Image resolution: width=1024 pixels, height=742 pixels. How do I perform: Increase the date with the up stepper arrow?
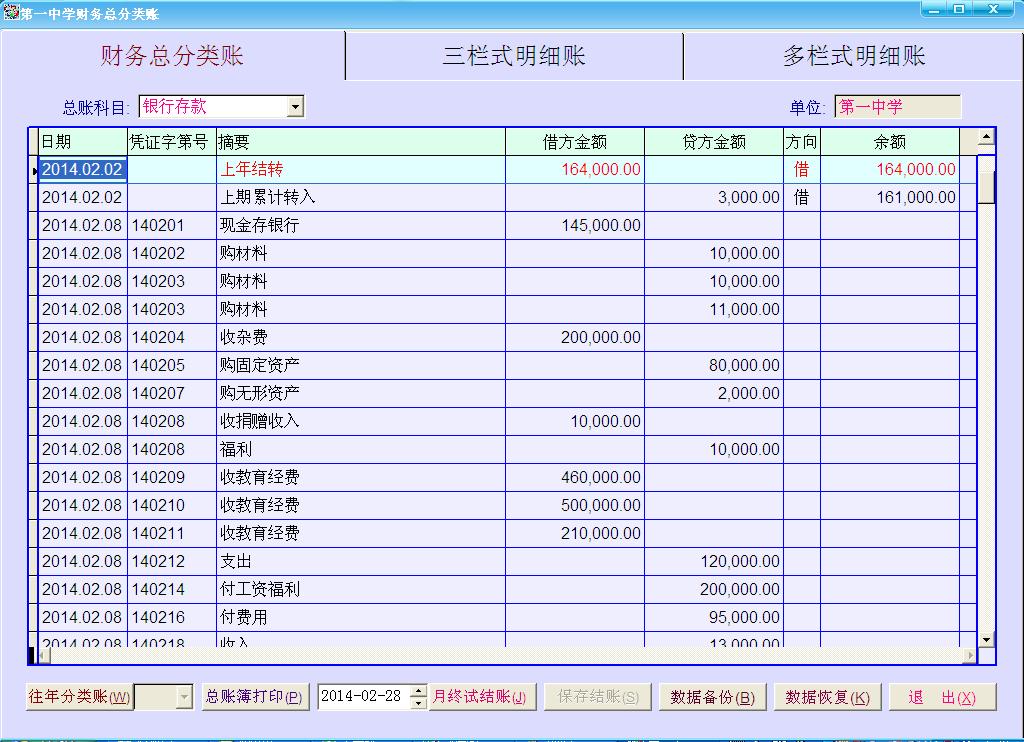pos(418,691)
